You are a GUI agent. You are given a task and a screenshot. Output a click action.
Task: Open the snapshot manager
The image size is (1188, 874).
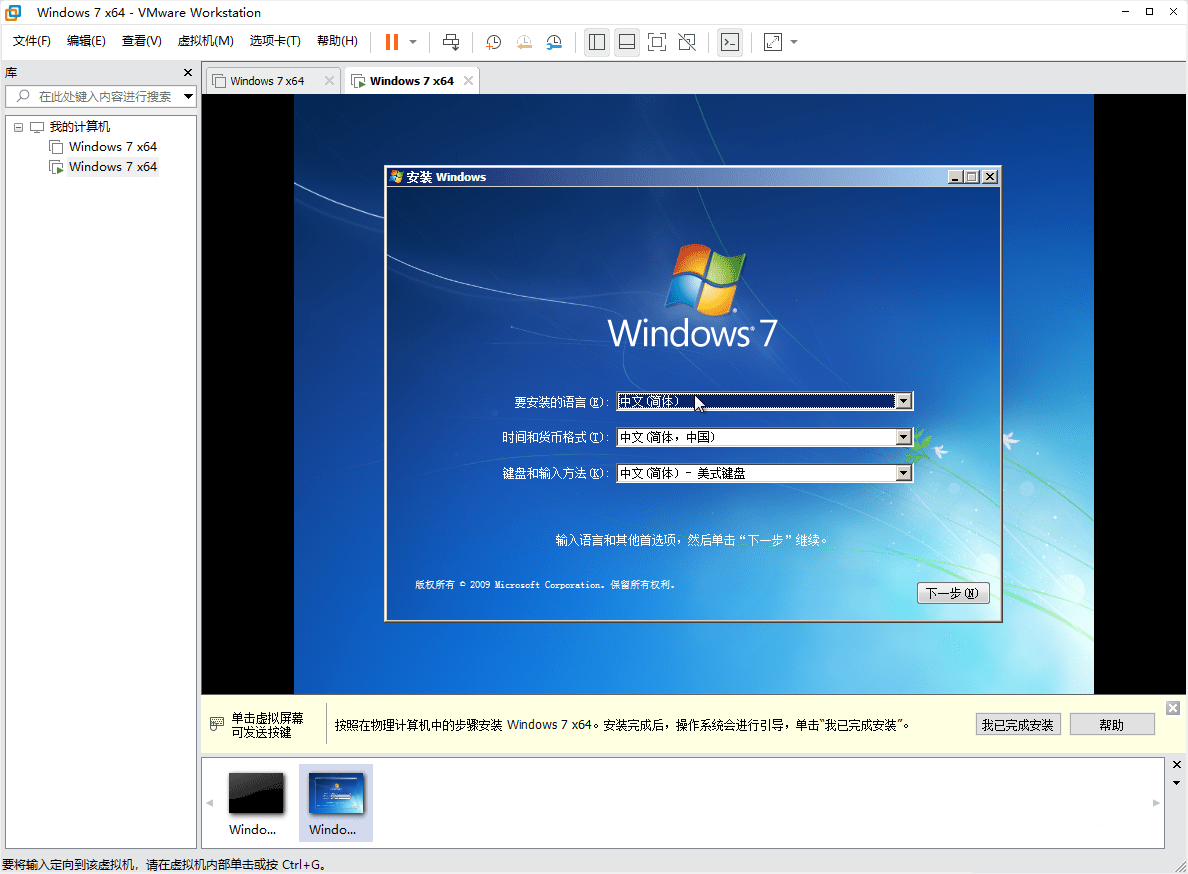pyautogui.click(x=554, y=42)
